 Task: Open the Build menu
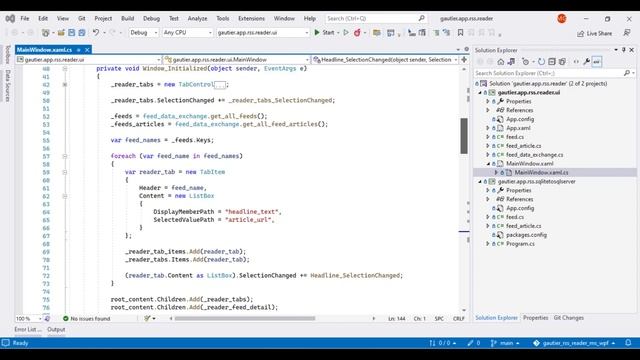tap(127, 18)
